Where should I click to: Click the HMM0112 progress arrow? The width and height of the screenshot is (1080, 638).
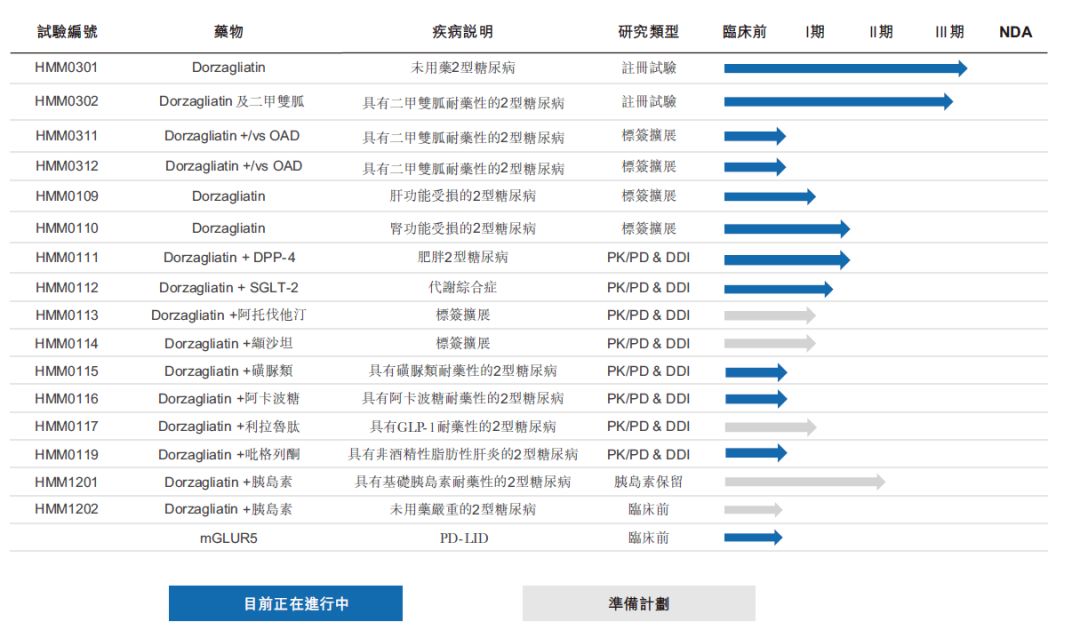(x=778, y=289)
